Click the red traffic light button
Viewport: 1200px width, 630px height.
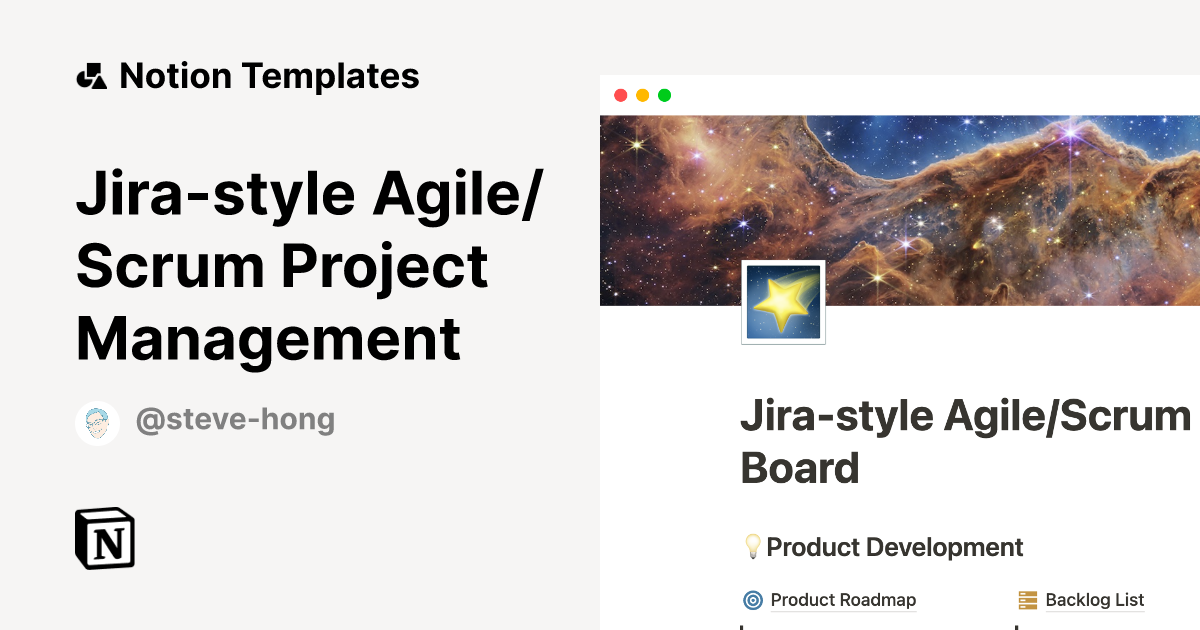[x=621, y=95]
